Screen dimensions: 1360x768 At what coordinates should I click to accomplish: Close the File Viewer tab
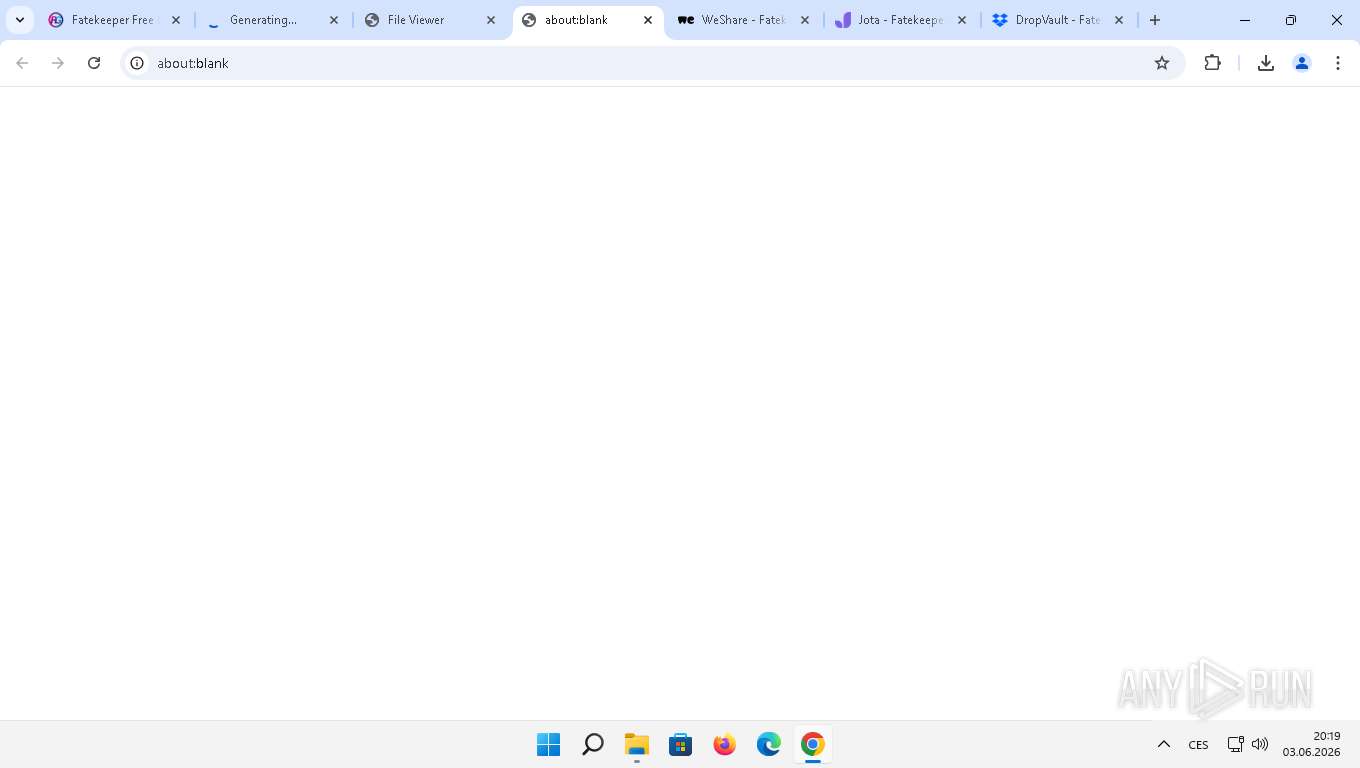[491, 20]
